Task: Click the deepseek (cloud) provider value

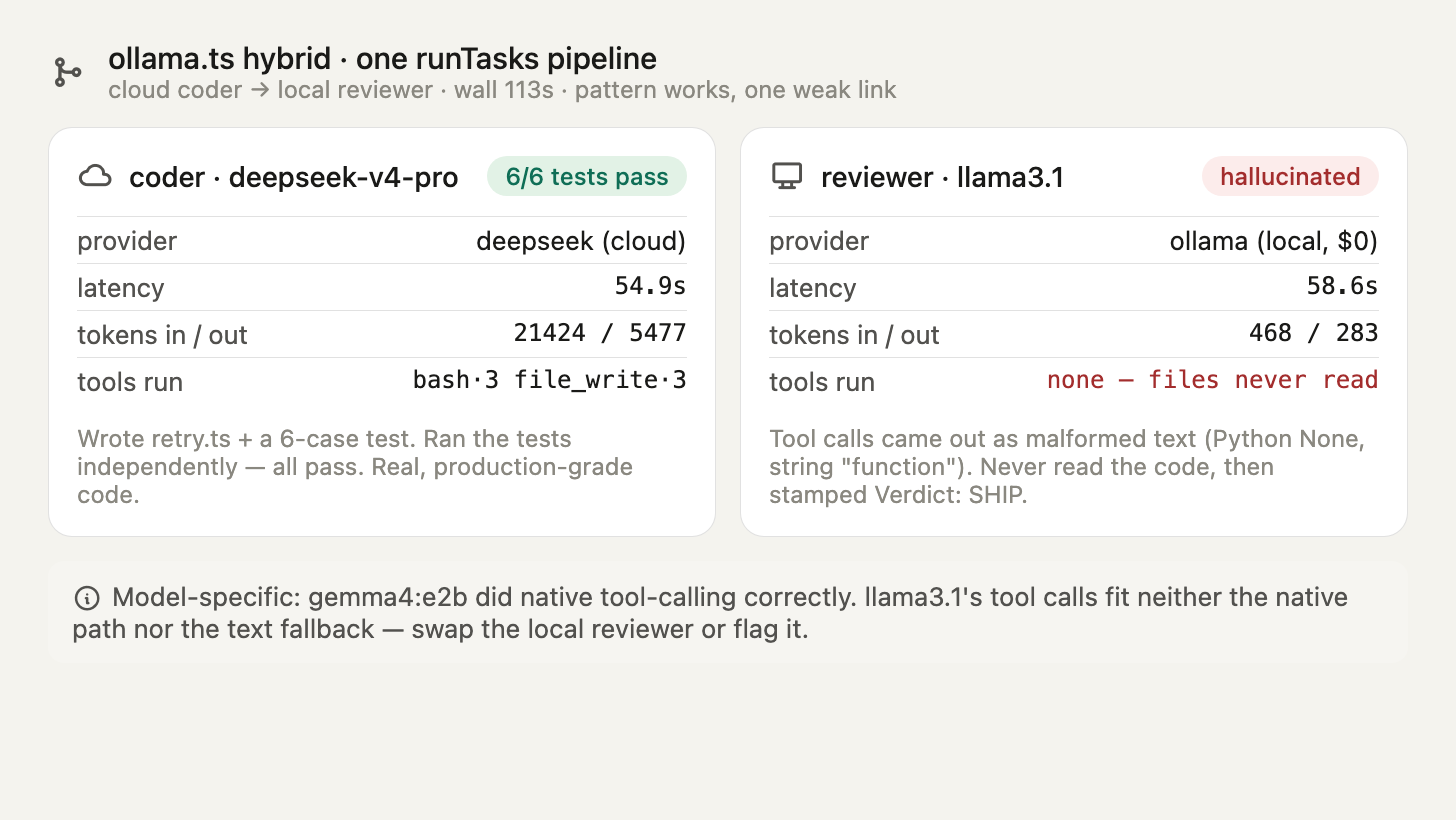Action: click(x=581, y=241)
